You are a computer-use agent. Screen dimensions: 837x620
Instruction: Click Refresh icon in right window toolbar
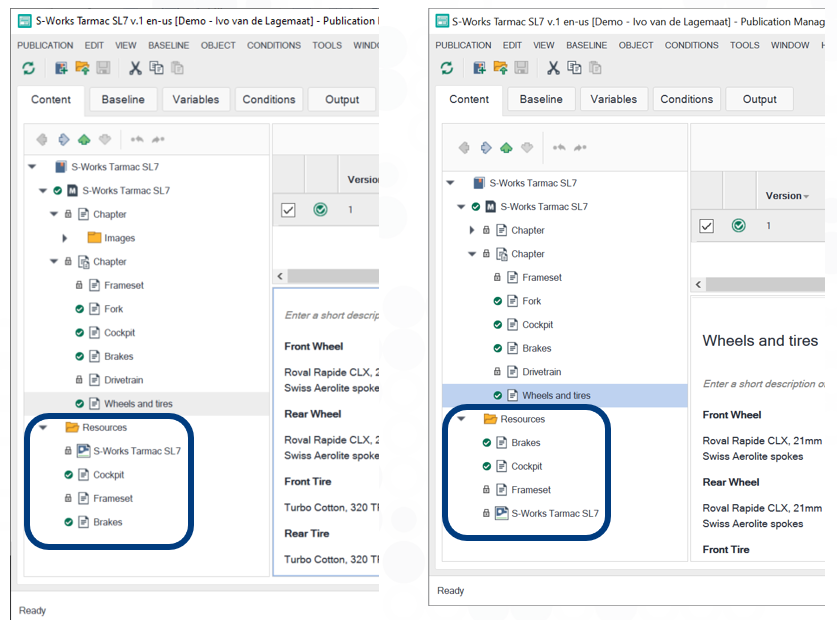click(447, 68)
